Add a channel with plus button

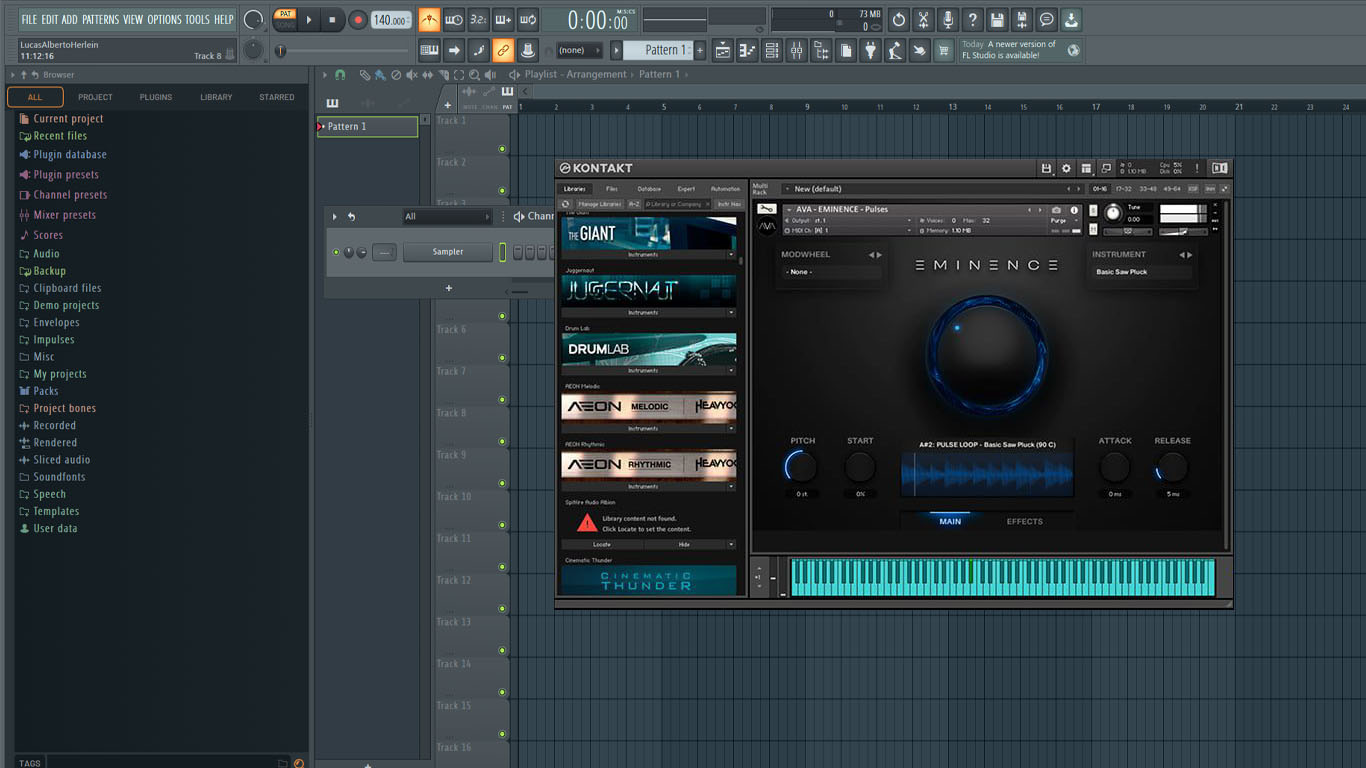pos(448,288)
